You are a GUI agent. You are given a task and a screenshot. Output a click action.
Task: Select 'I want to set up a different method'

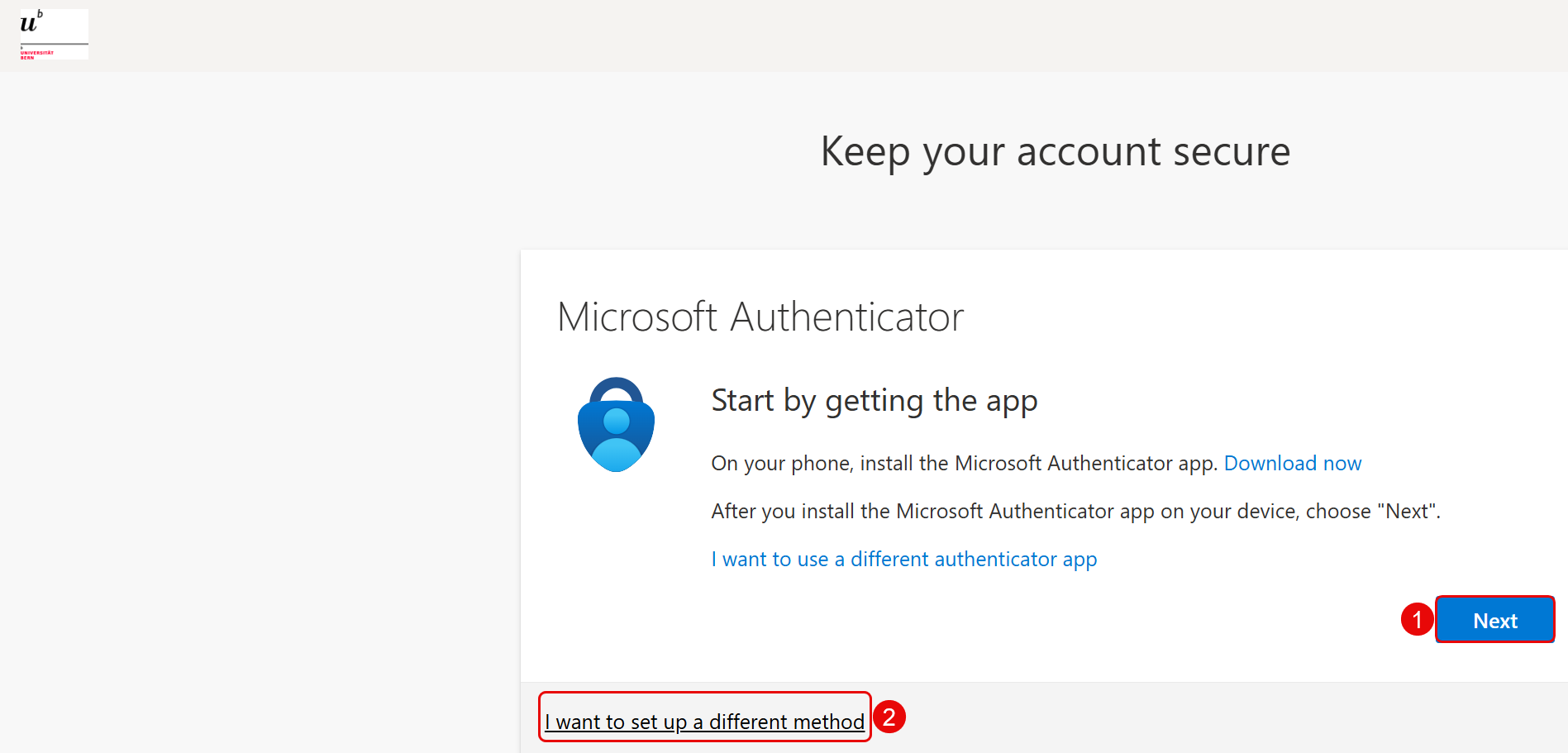(x=704, y=722)
